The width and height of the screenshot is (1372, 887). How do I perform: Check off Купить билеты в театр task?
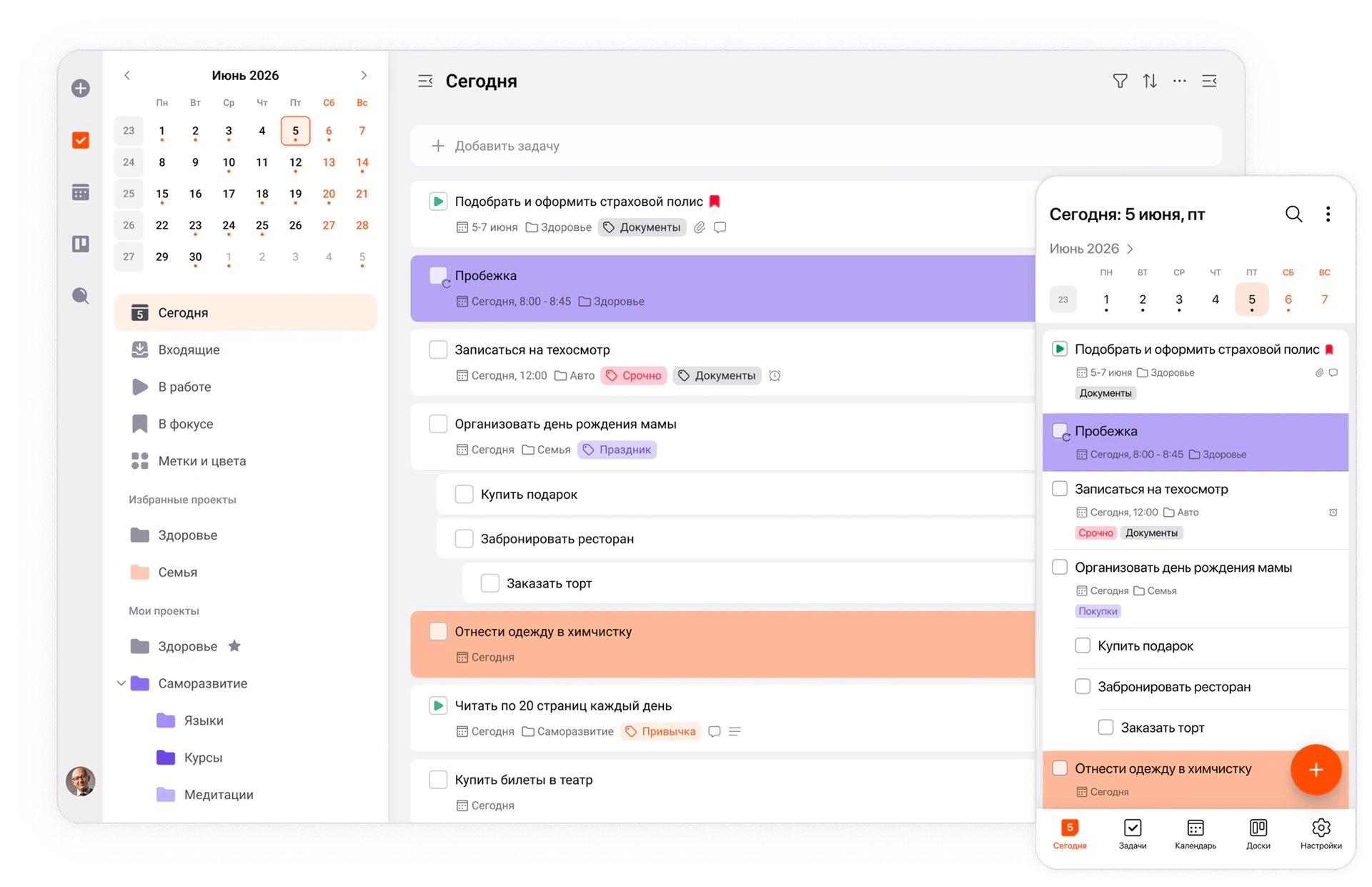click(438, 779)
